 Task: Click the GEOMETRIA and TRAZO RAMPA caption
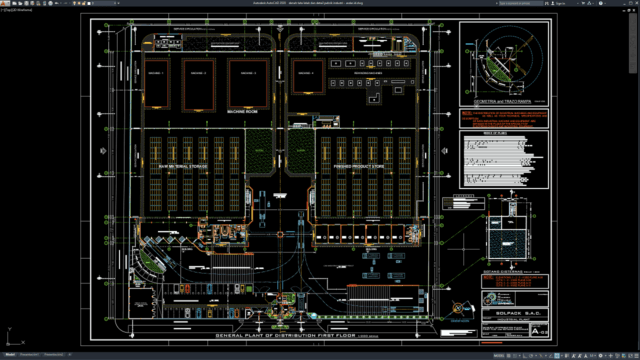[502, 101]
